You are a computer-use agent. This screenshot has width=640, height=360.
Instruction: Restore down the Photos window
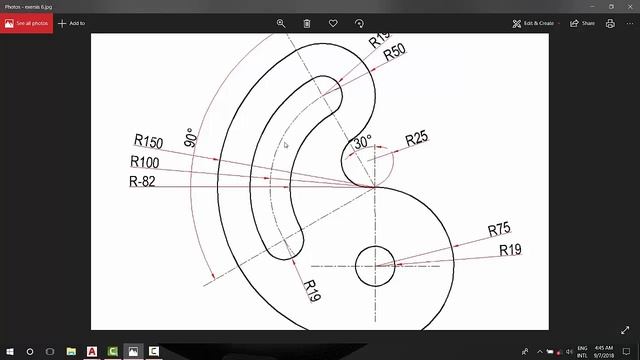click(611, 7)
